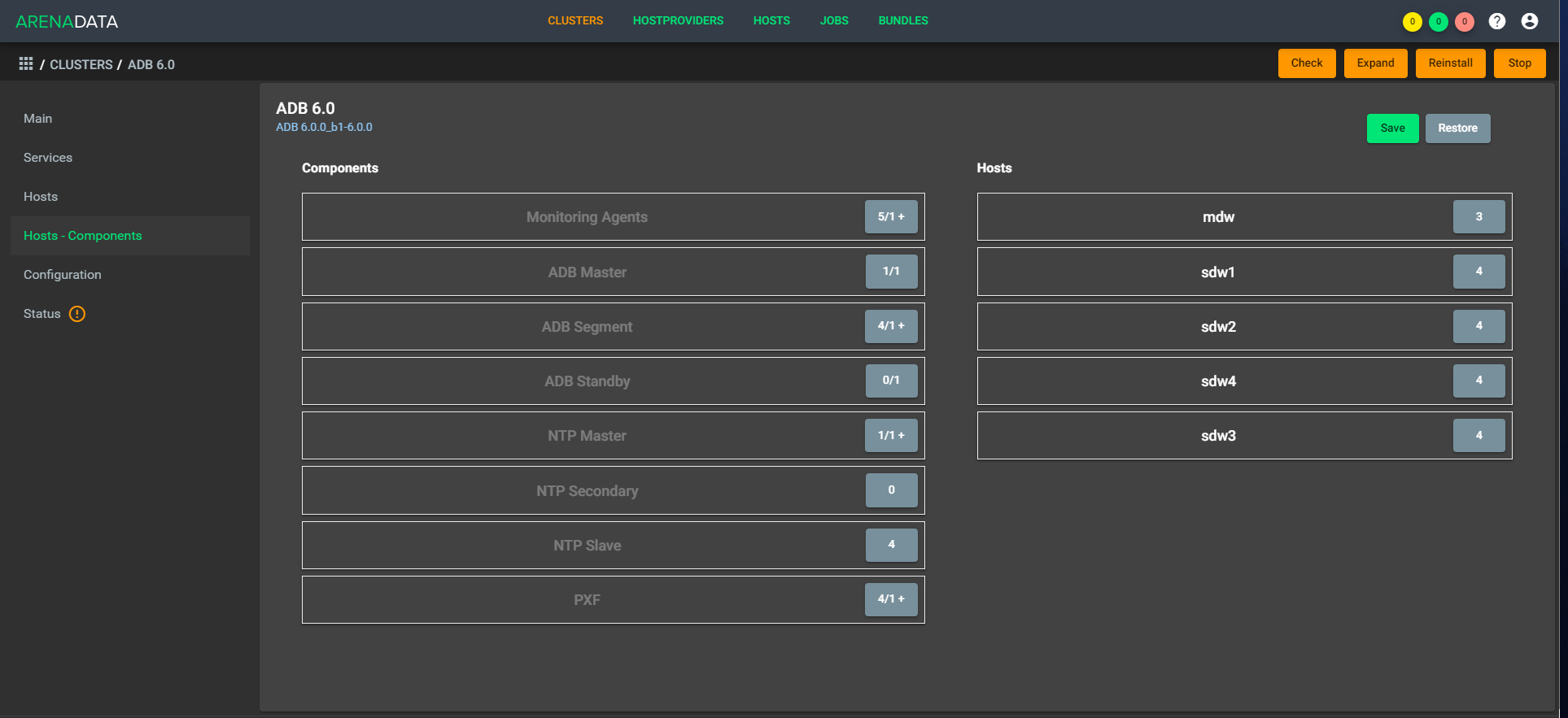Click the yellow job counter badge
The height and width of the screenshot is (718, 1568).
[1413, 22]
